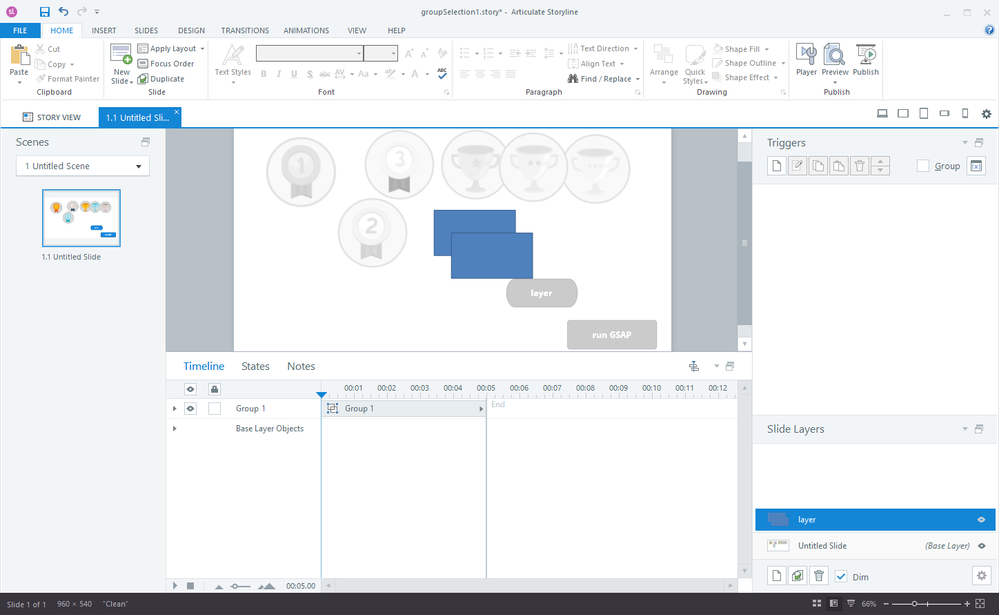Image resolution: width=999 pixels, height=615 pixels.
Task: Delete the selected slide layer
Action: [x=819, y=576]
